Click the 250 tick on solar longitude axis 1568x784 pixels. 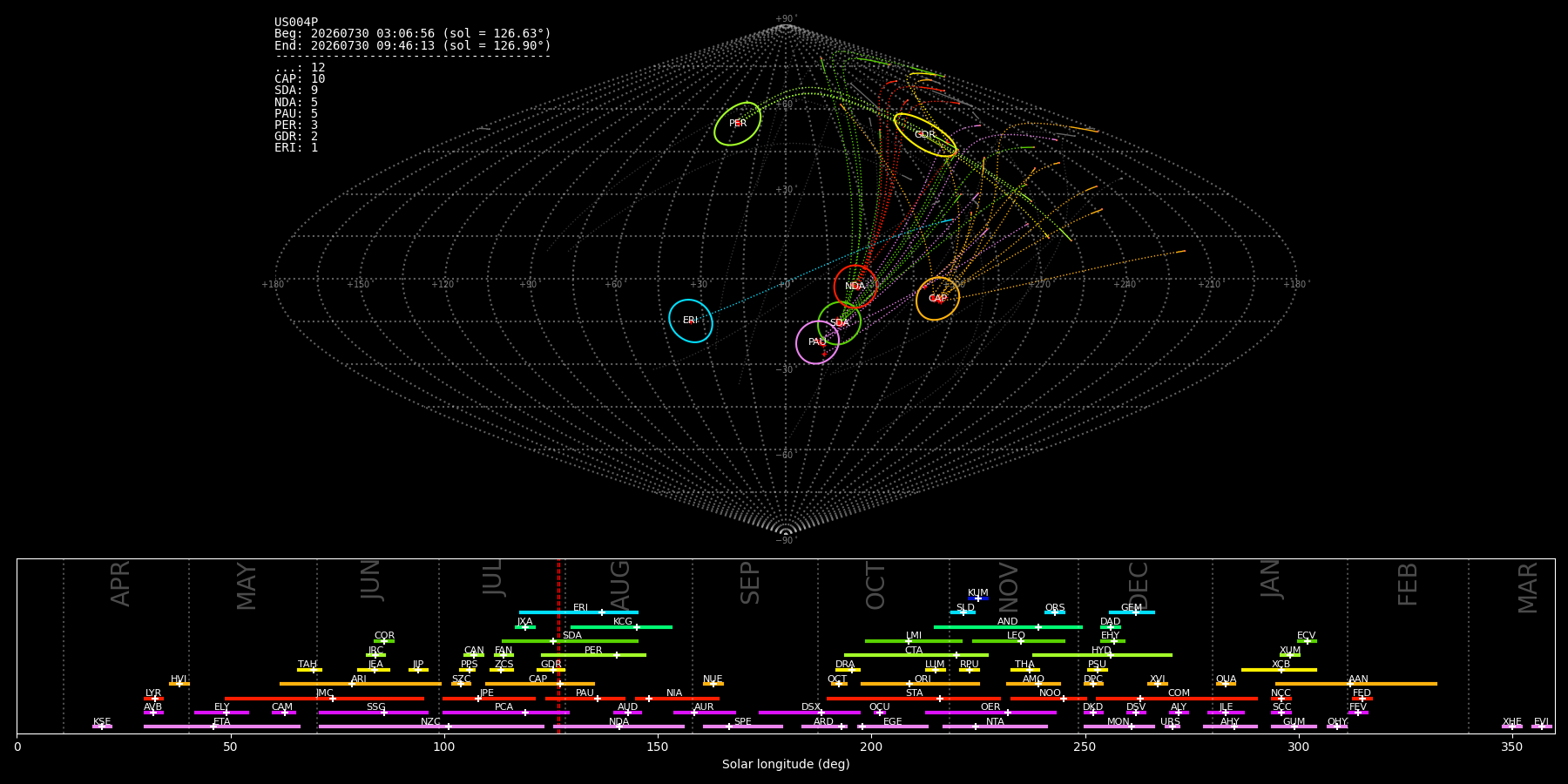pos(1085,747)
